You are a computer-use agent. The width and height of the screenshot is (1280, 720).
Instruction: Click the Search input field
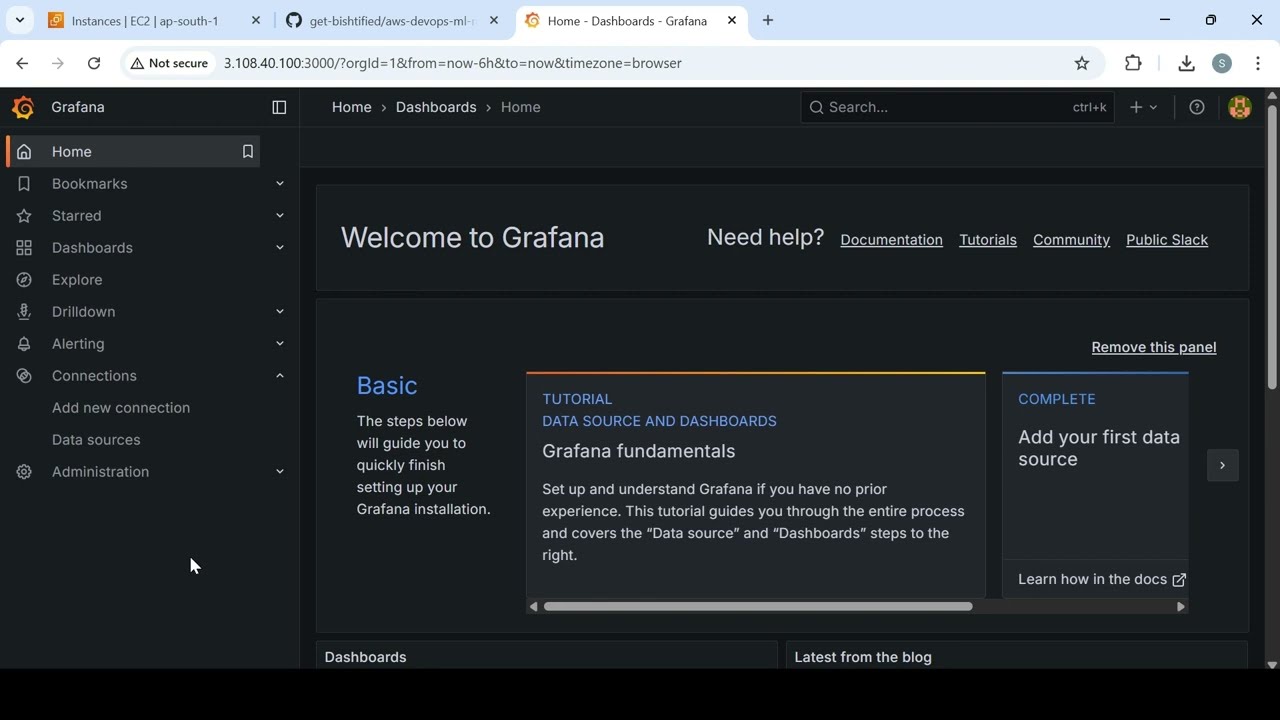[x=957, y=107]
